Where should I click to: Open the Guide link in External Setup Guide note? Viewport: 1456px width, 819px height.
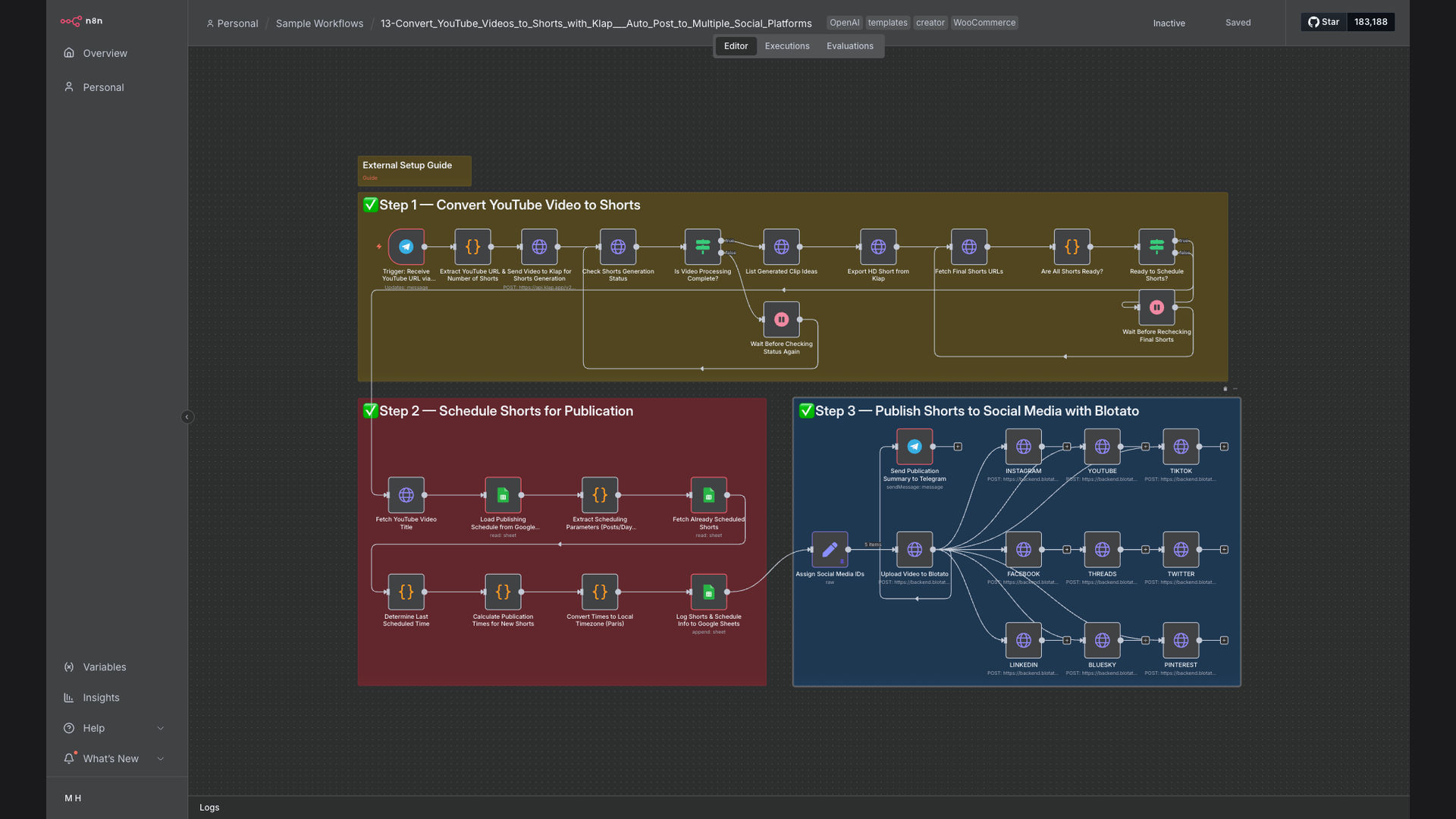click(x=370, y=178)
